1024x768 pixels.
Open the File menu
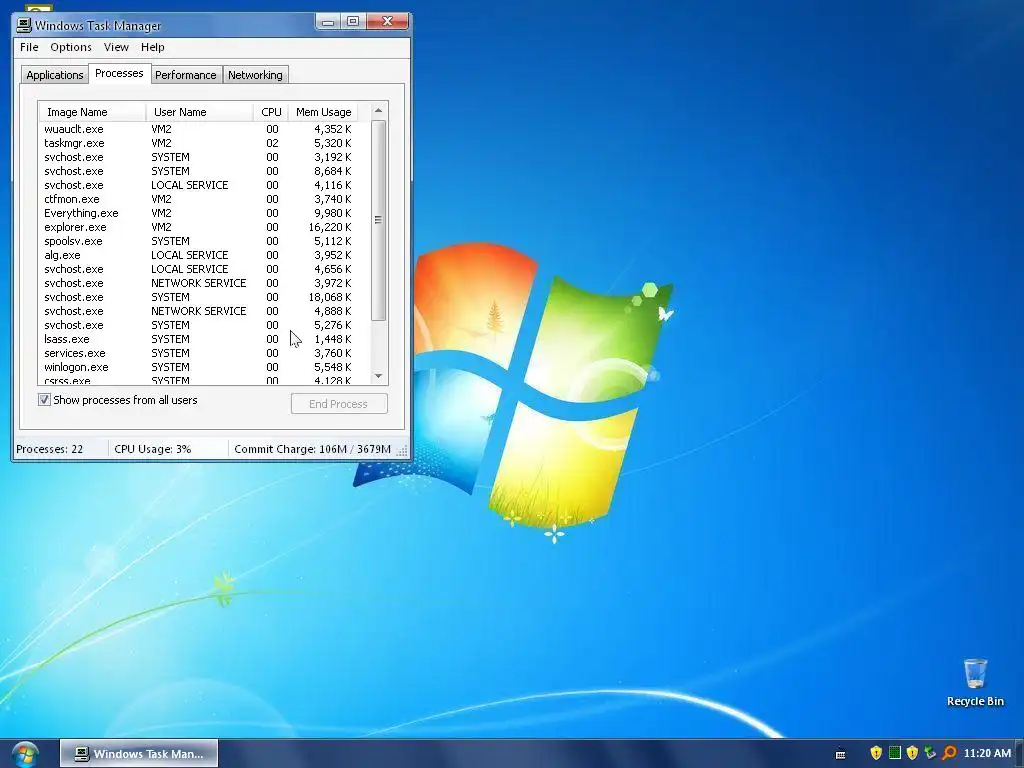29,47
